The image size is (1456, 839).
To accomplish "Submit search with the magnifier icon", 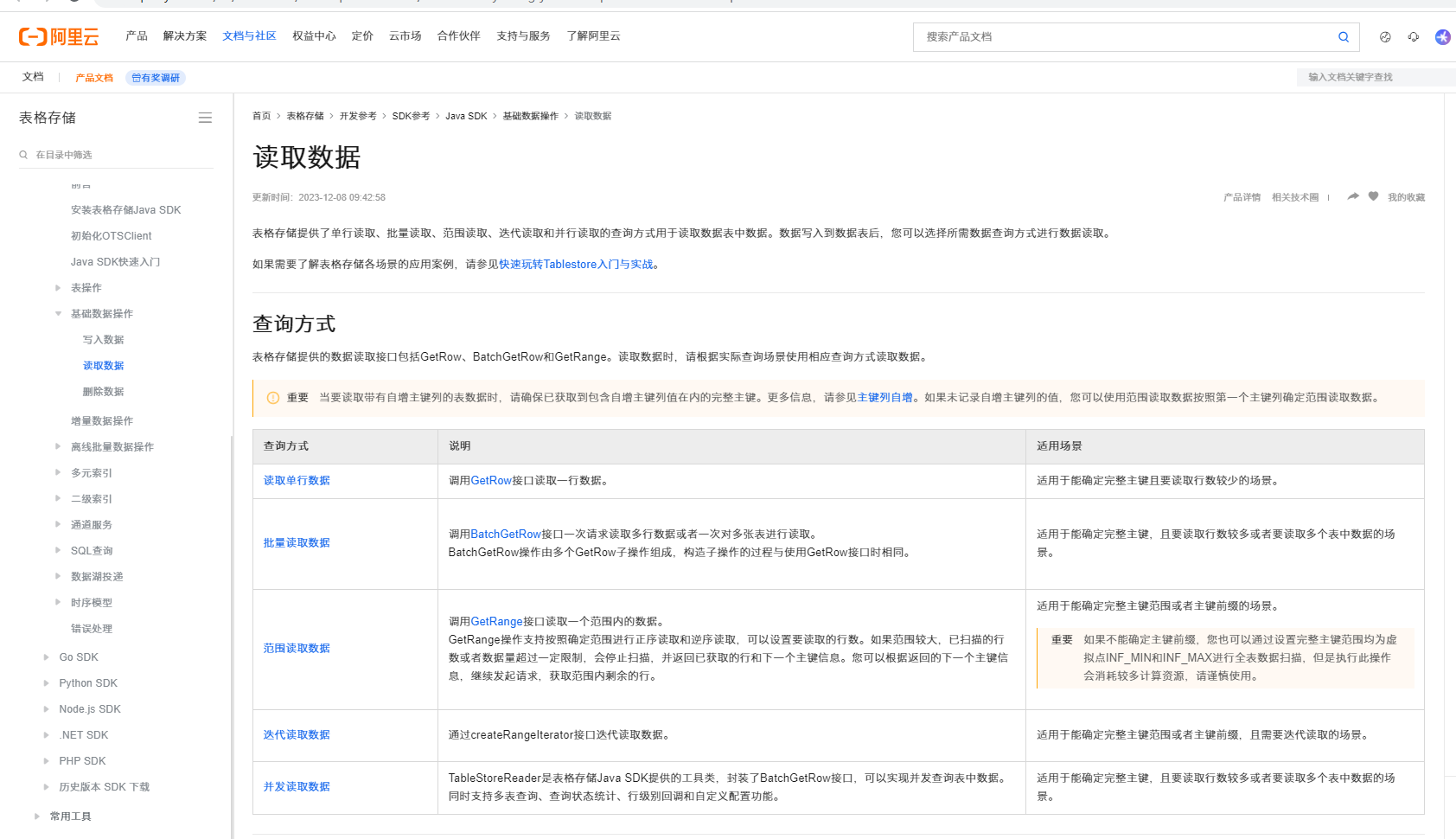I will (1344, 37).
